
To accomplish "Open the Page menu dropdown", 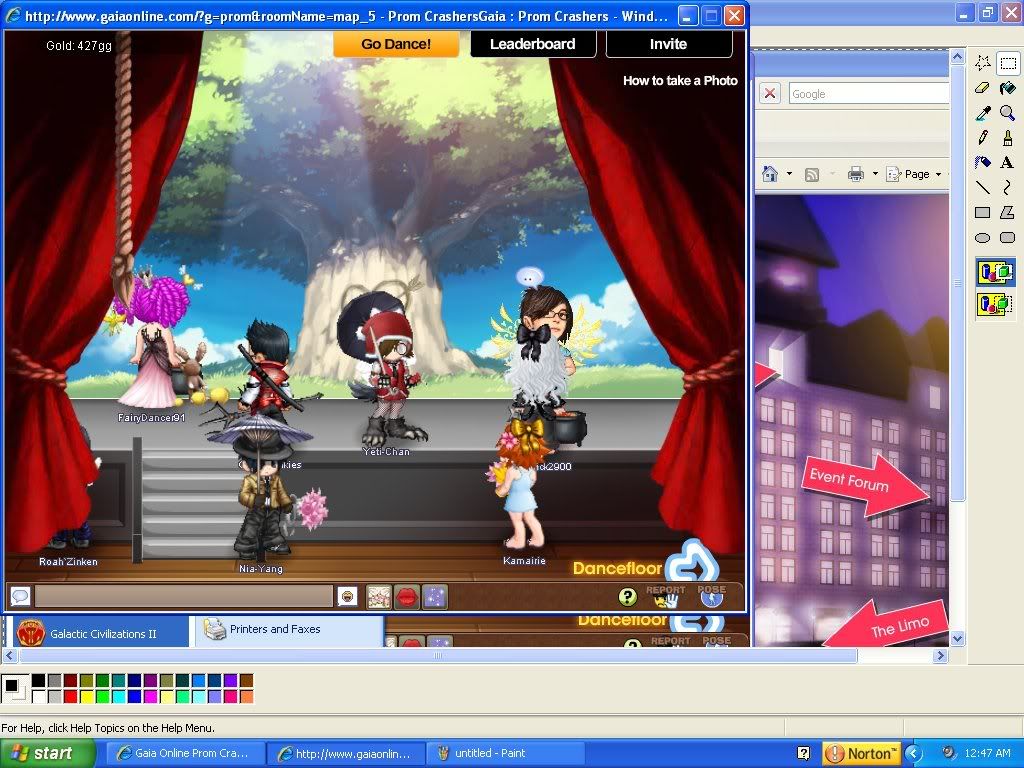I will pos(914,174).
